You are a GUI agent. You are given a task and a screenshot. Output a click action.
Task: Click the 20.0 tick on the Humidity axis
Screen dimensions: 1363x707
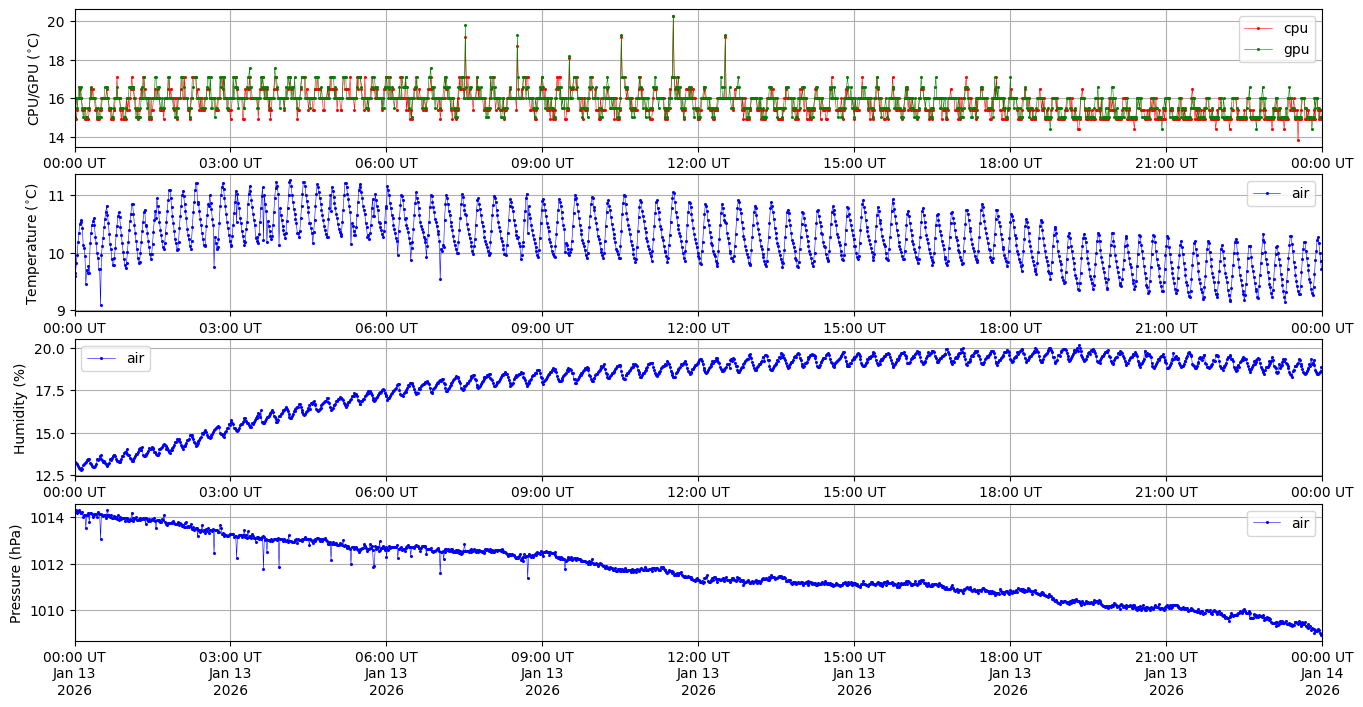coord(49,348)
